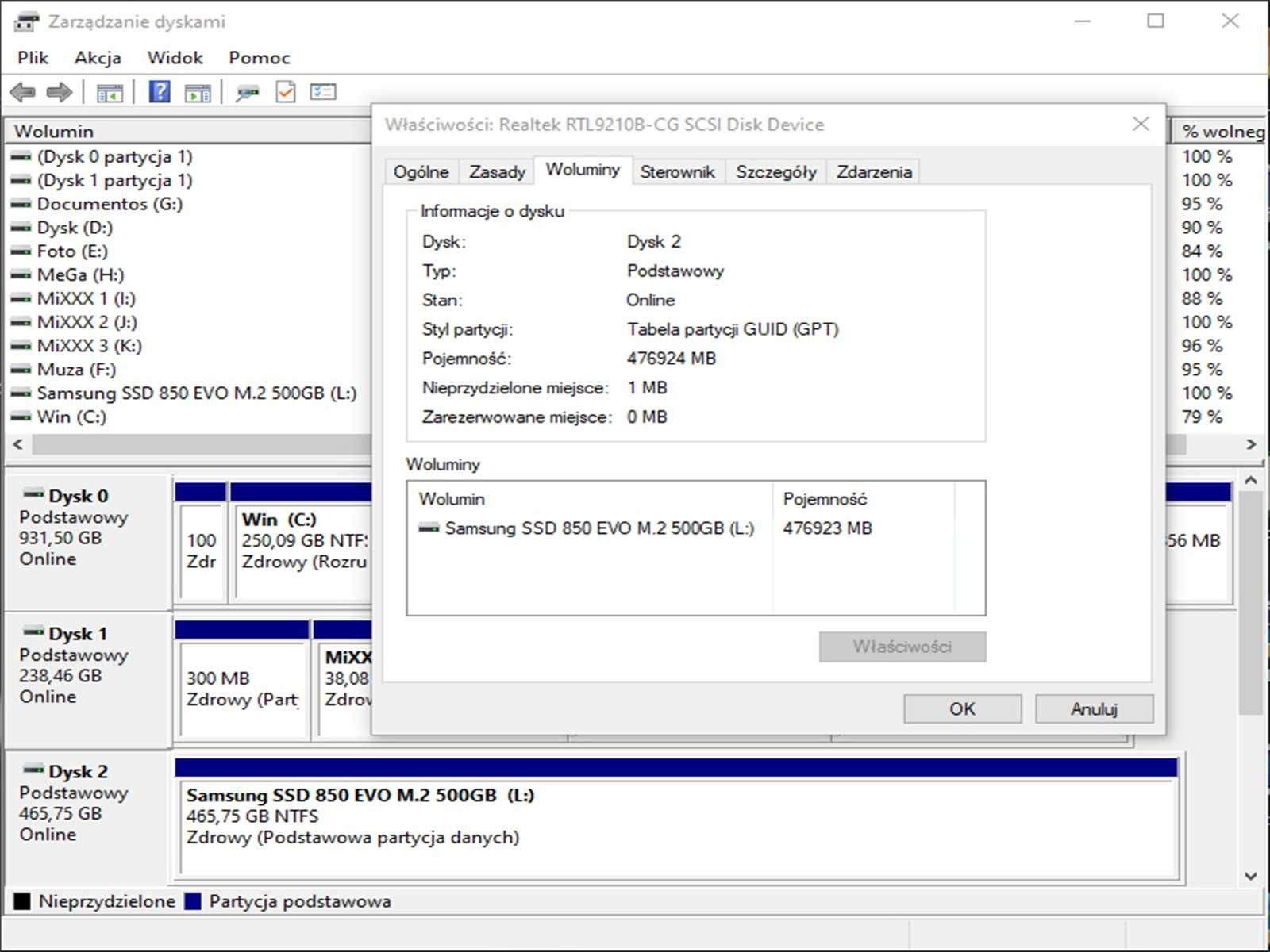Confirm the dialog with OK
Image resolution: width=1270 pixels, height=952 pixels.
pyautogui.click(x=962, y=709)
